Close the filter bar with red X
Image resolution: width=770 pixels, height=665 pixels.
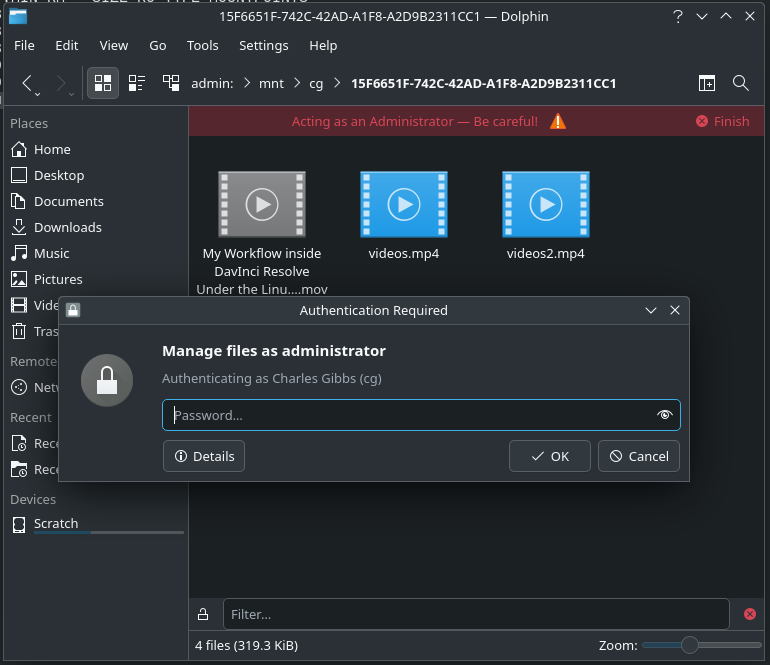click(x=750, y=614)
